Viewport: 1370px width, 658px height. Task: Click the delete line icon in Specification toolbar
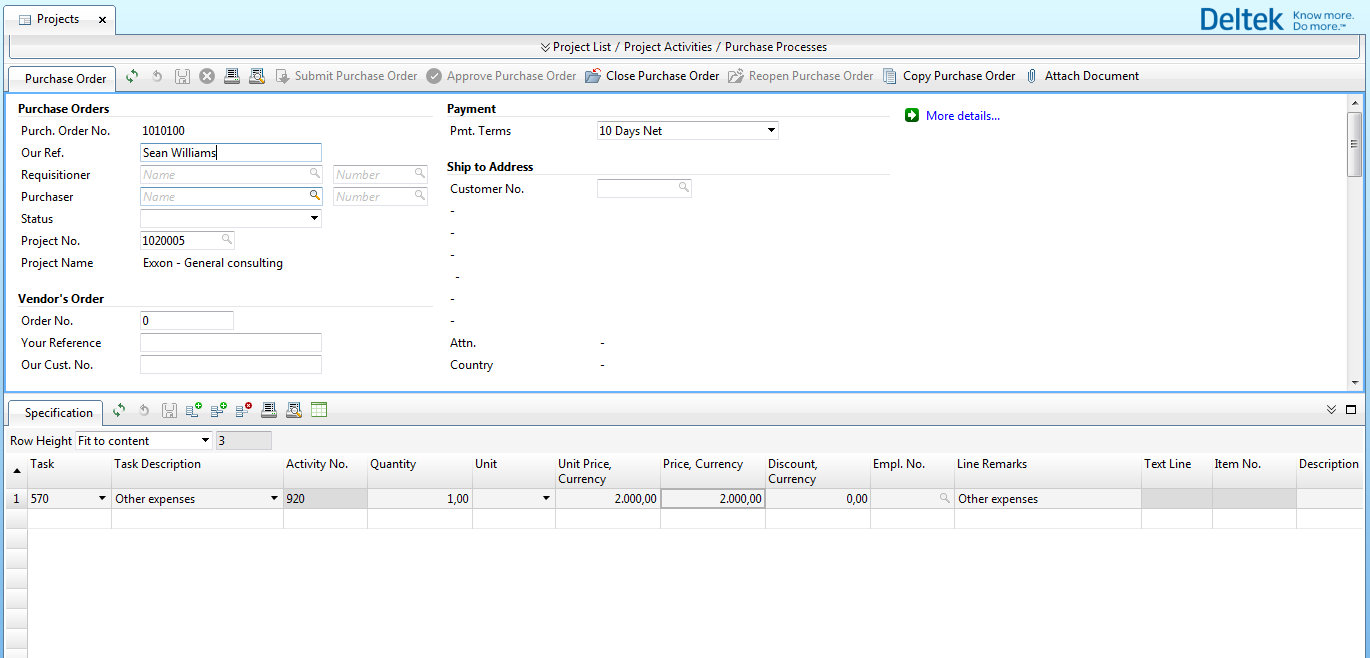point(244,410)
